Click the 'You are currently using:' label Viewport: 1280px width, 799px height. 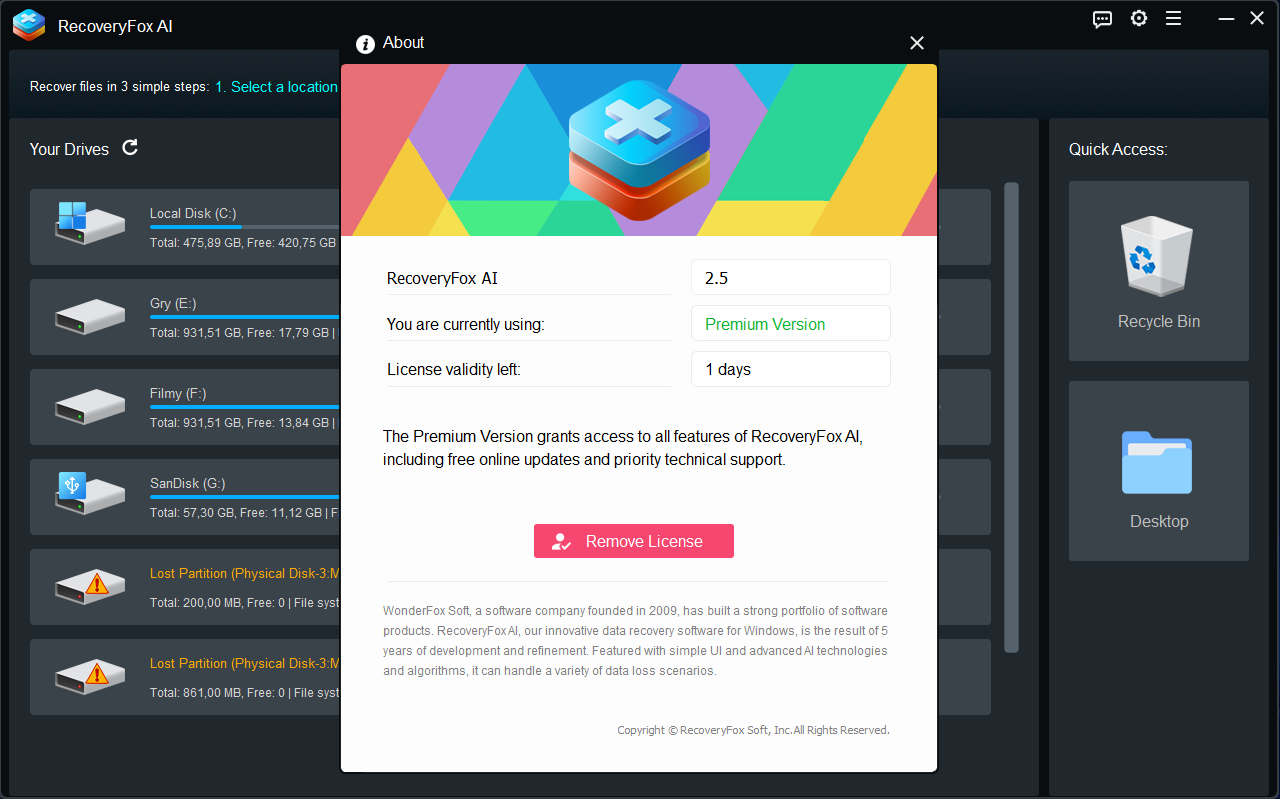pyautogui.click(x=466, y=324)
